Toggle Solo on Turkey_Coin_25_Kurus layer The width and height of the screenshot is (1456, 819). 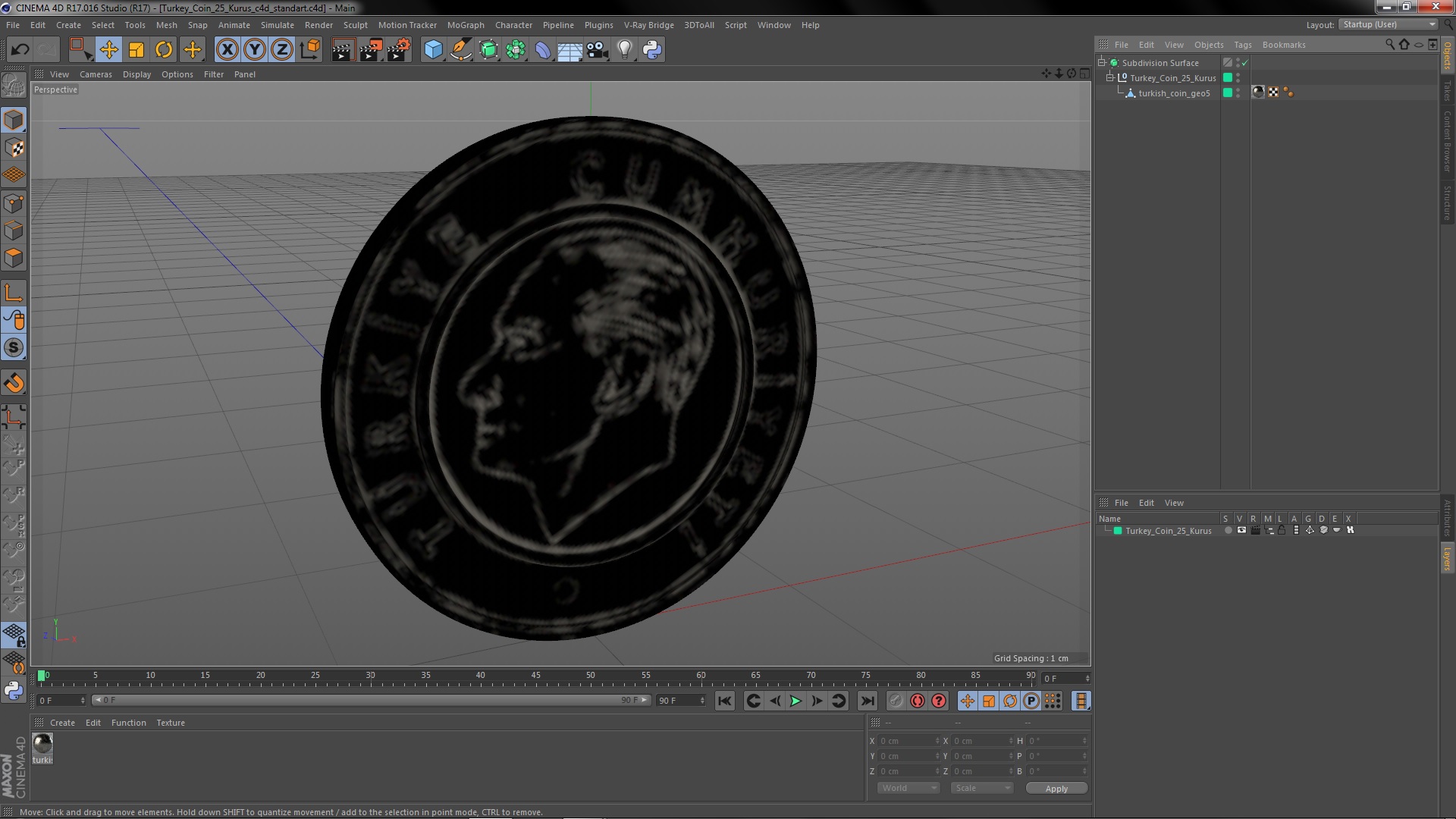[x=1228, y=531]
